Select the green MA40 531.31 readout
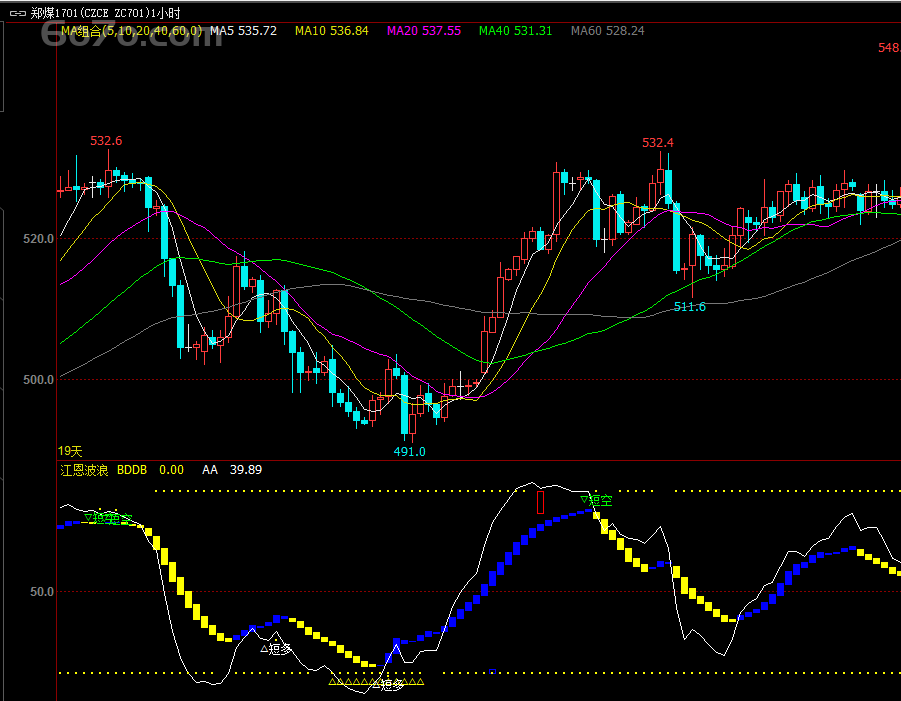 (x=515, y=31)
